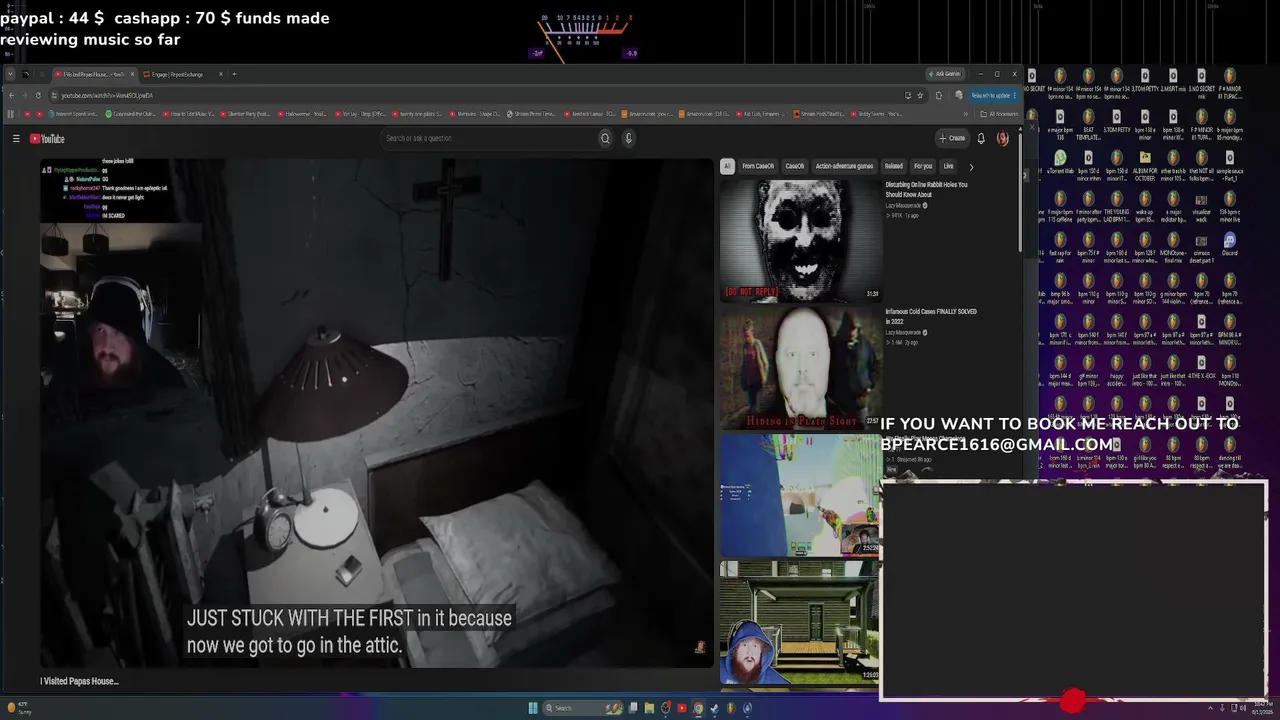Select the visualizer wack desktop file
Viewport: 1280px width, 720px height.
pyautogui.click(x=1202, y=208)
